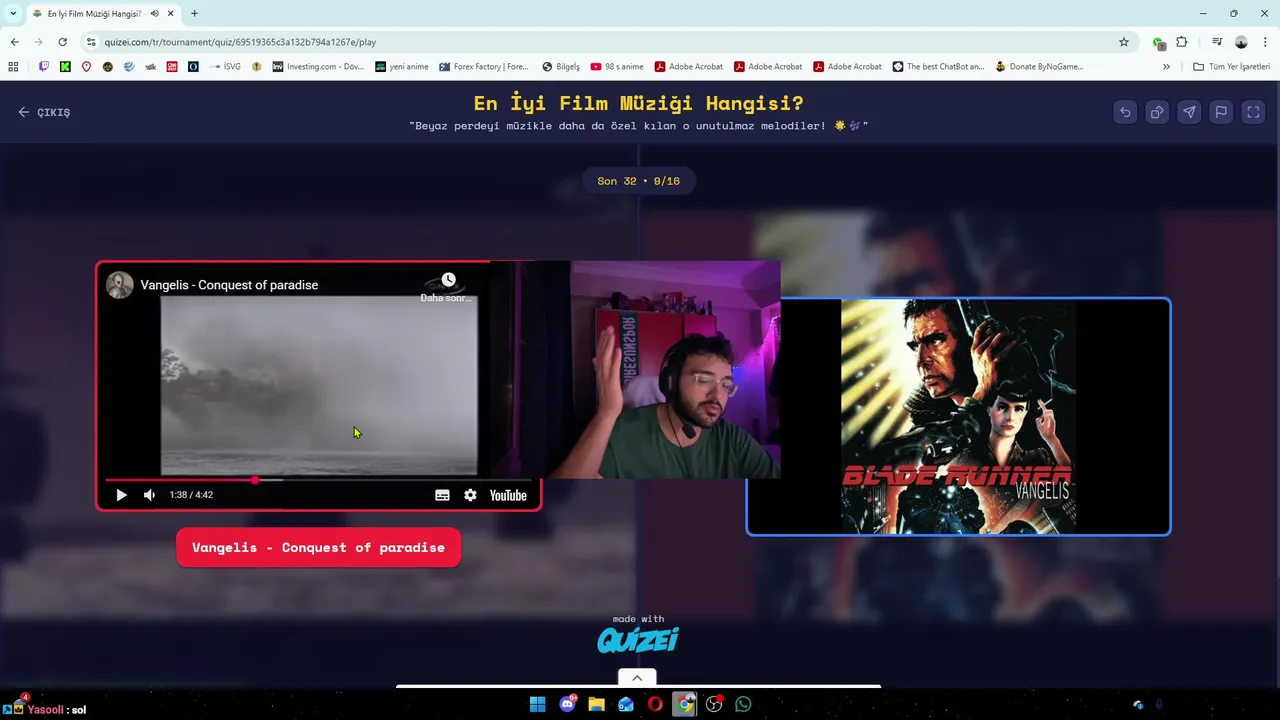Image resolution: width=1280 pixels, height=720 pixels.
Task: Share the quiz with paper-plane icon
Action: (1189, 112)
